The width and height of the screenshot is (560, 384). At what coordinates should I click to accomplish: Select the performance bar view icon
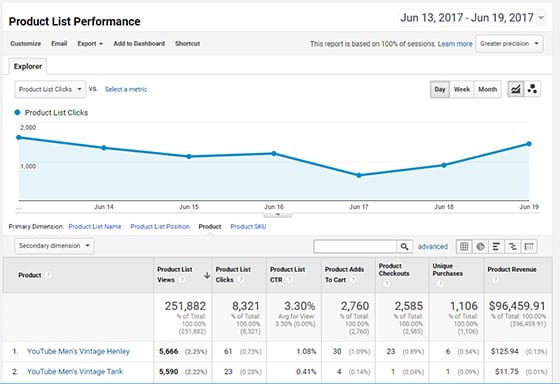point(496,246)
